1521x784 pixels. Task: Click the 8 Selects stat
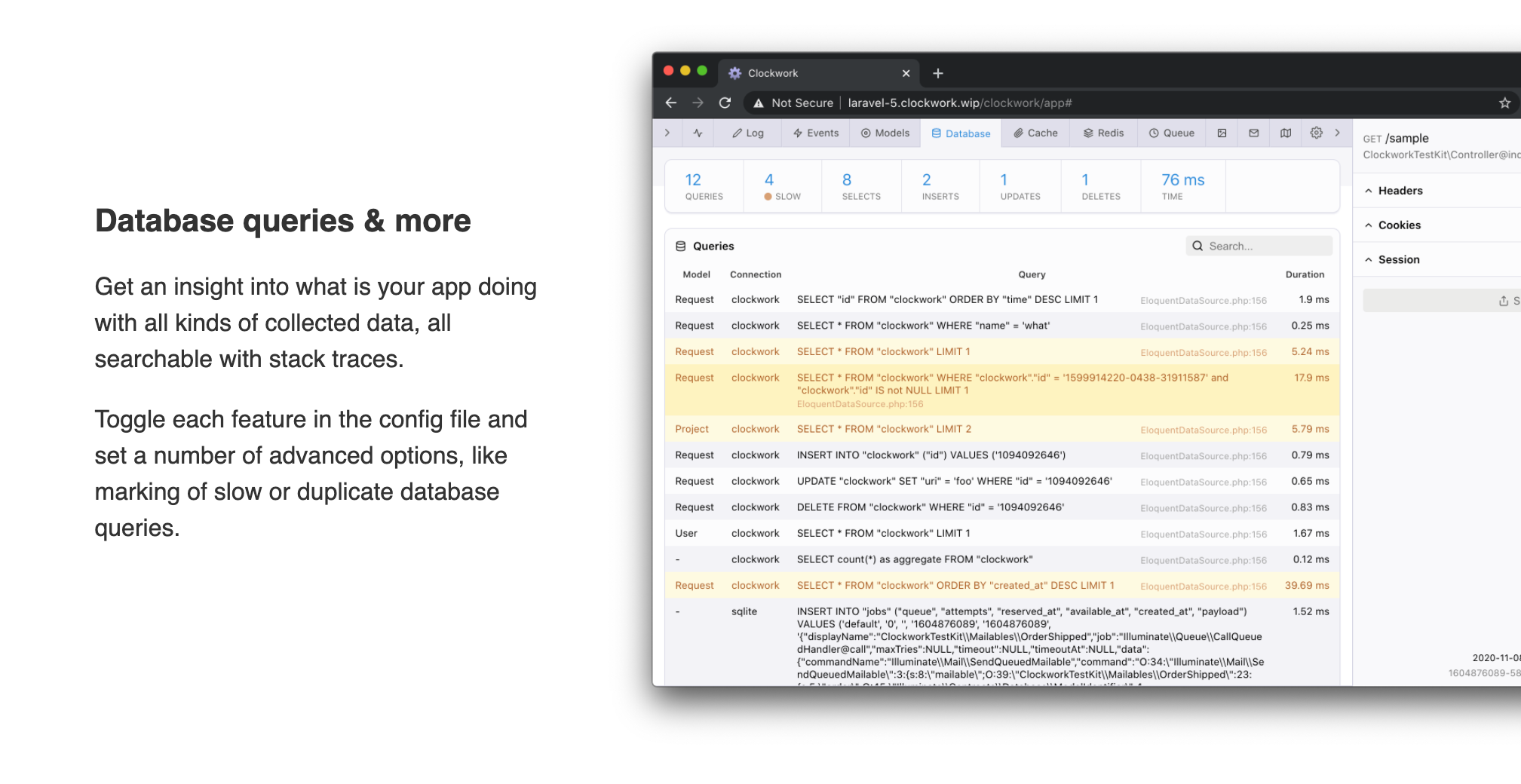861,186
